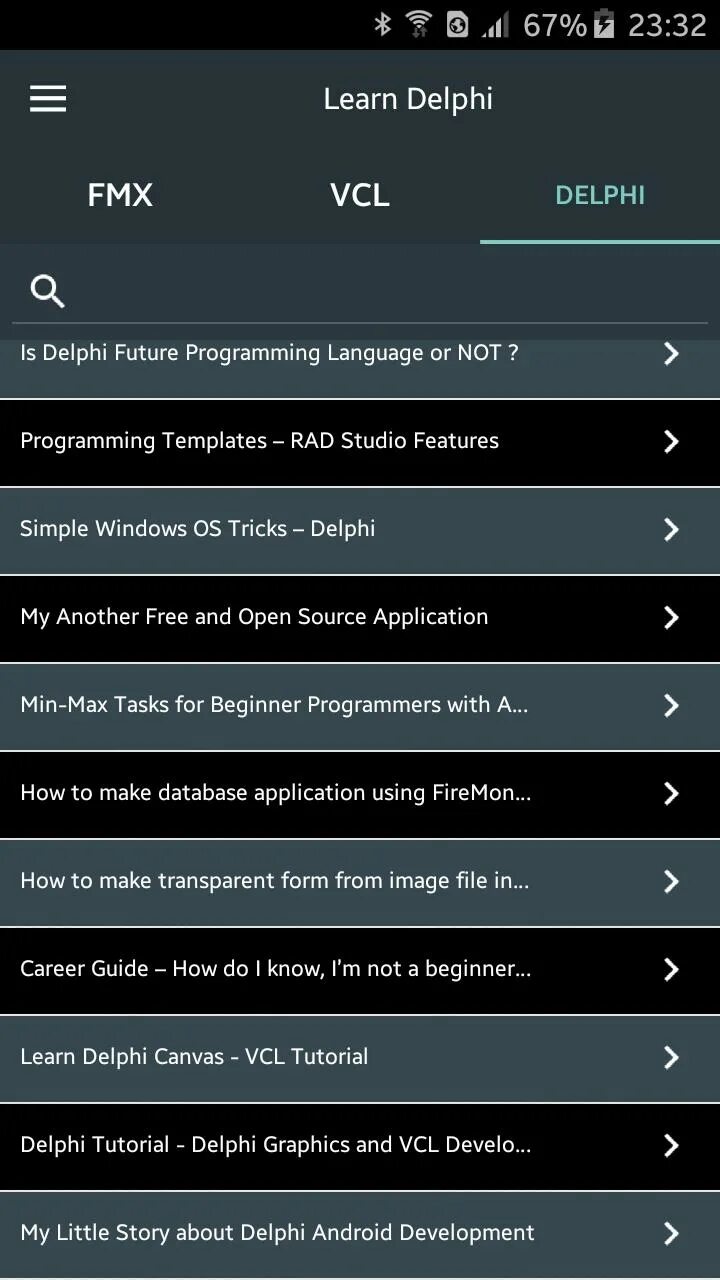Switch to the VCL tab
The height and width of the screenshot is (1280, 720).
click(x=360, y=195)
